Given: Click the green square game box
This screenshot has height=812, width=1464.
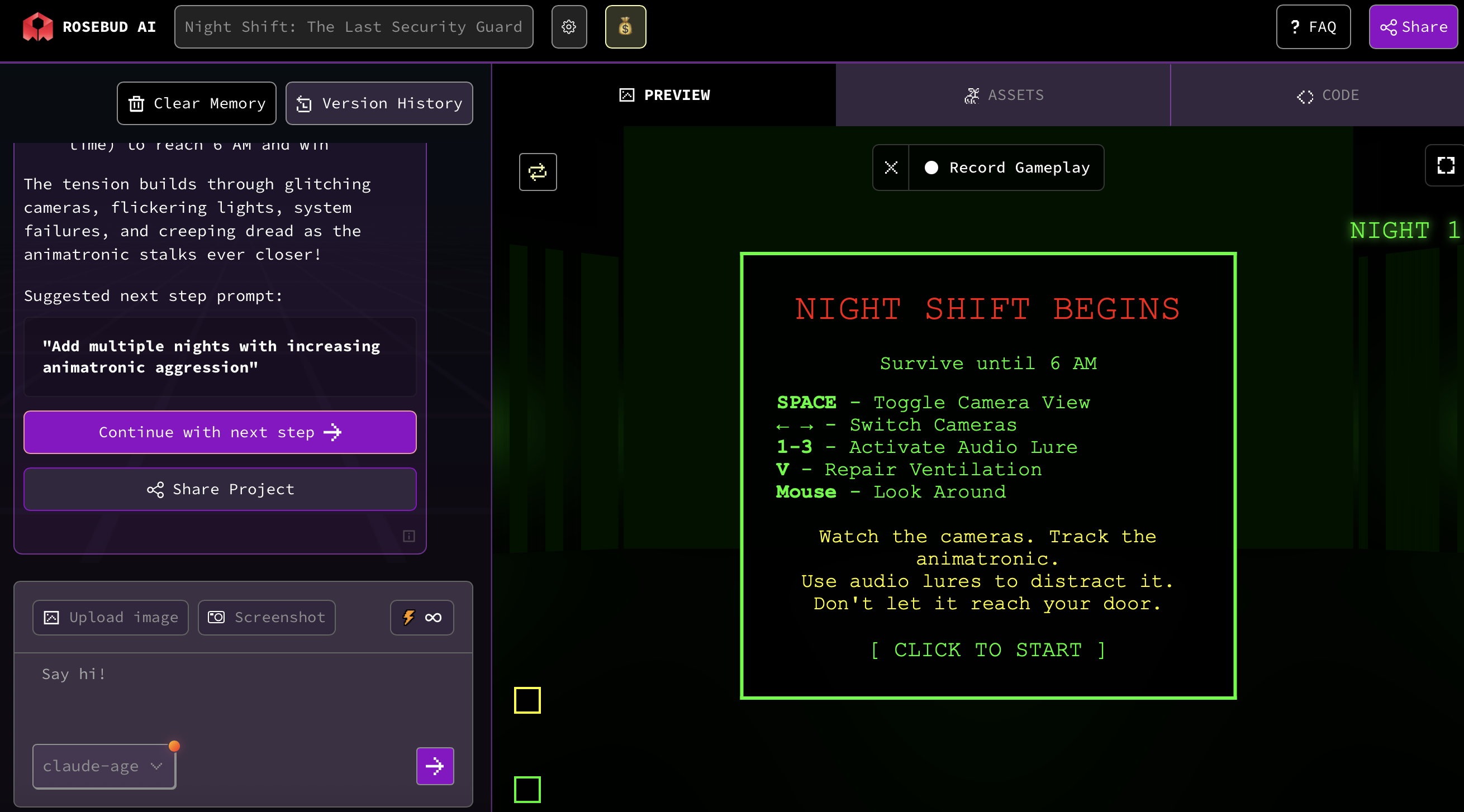Looking at the screenshot, I should (527, 789).
